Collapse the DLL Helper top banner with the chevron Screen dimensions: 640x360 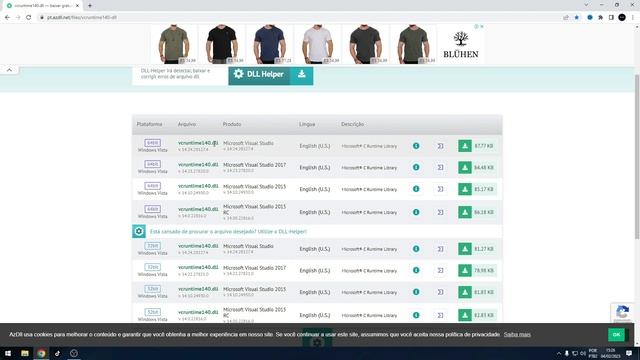[x=9, y=70]
